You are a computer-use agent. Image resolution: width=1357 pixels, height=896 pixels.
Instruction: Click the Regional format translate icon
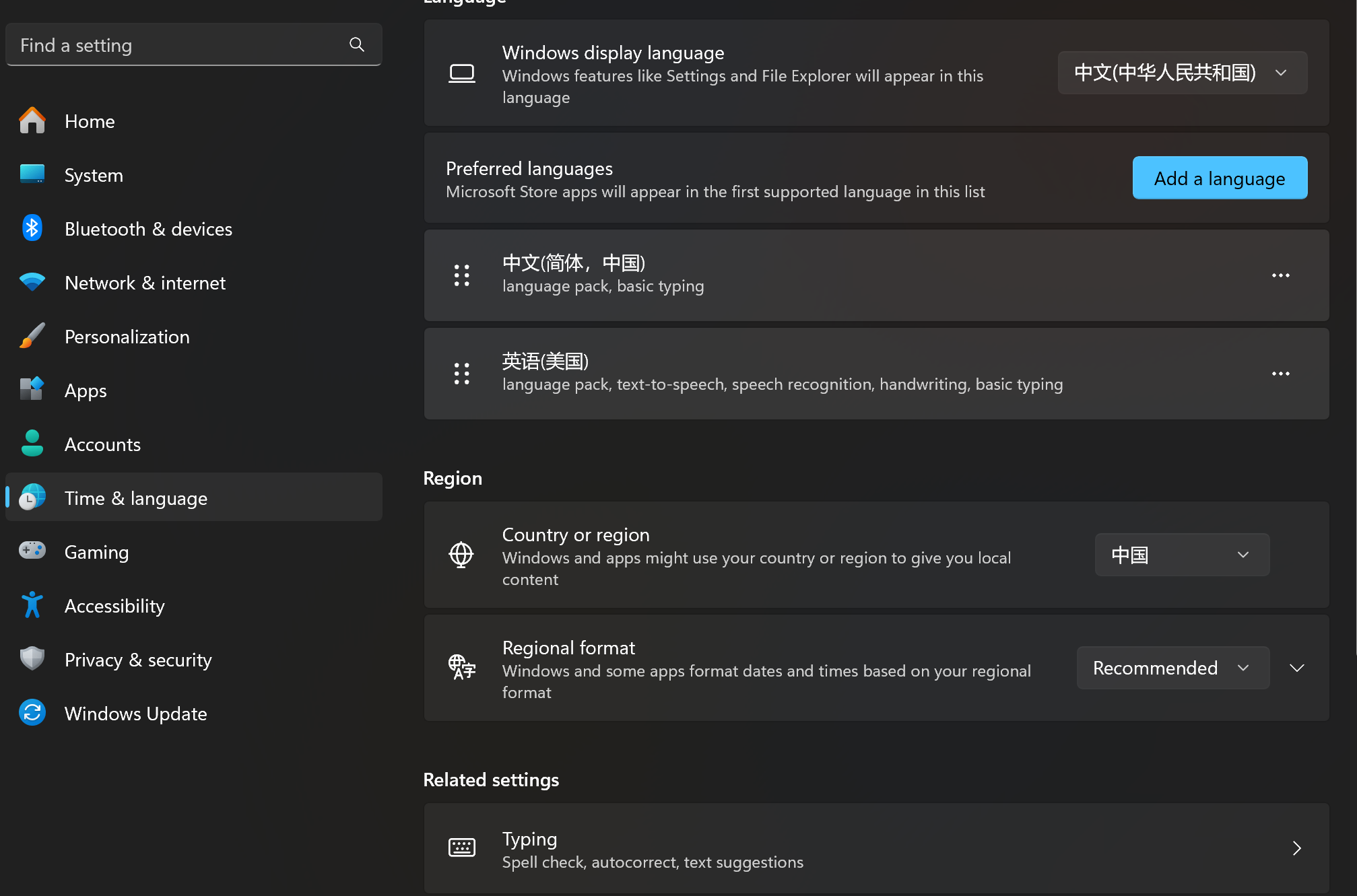(462, 667)
